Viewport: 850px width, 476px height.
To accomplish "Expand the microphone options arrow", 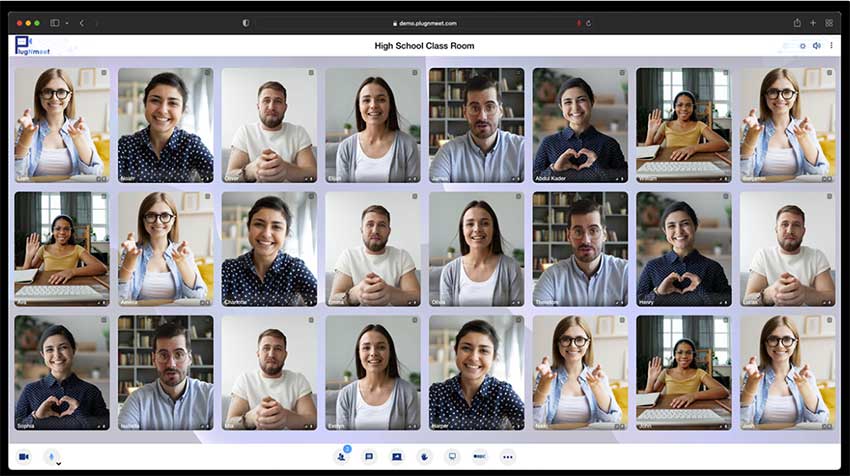I will tap(59, 463).
